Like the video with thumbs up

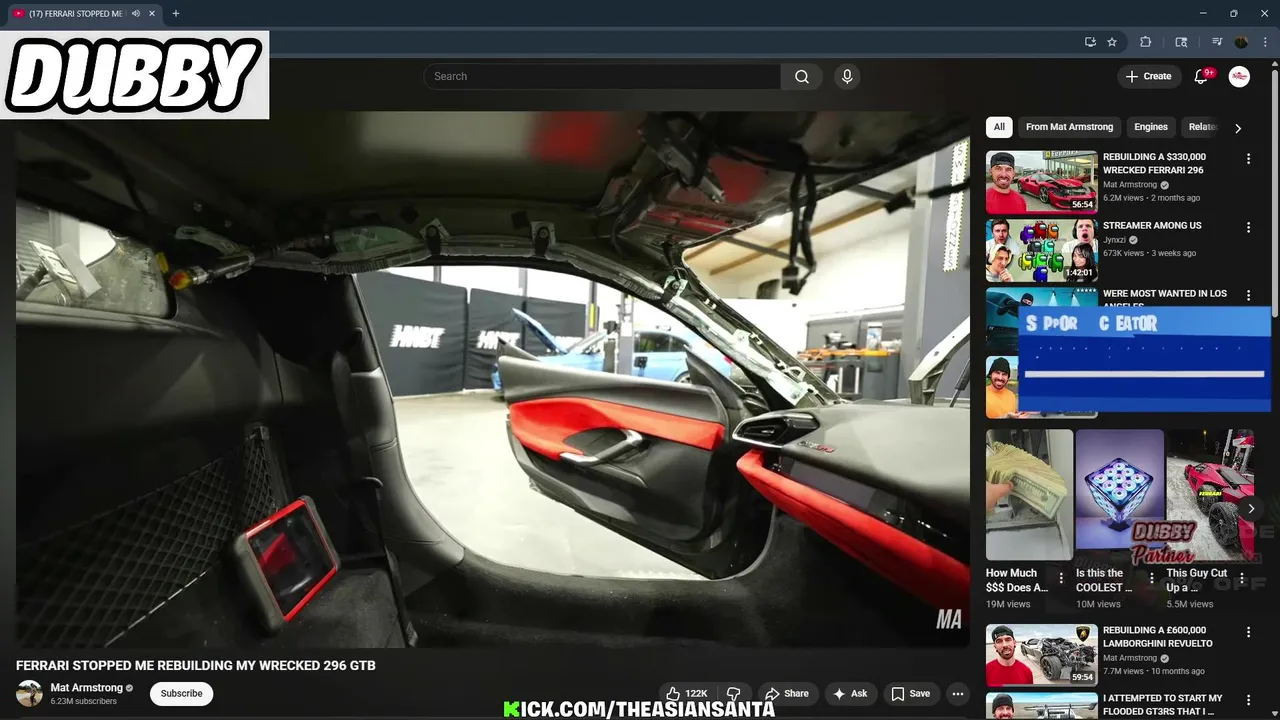[x=686, y=694]
